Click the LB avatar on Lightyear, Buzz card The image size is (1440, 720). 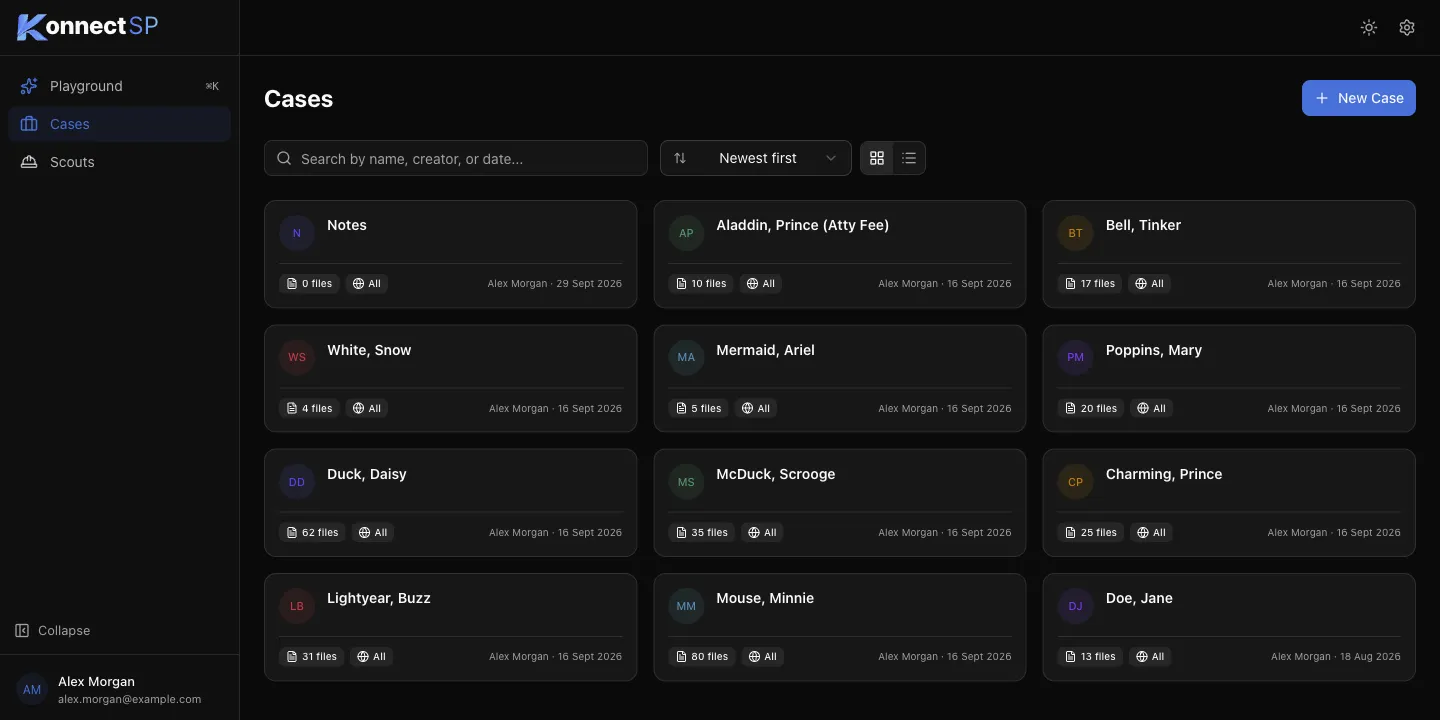297,606
